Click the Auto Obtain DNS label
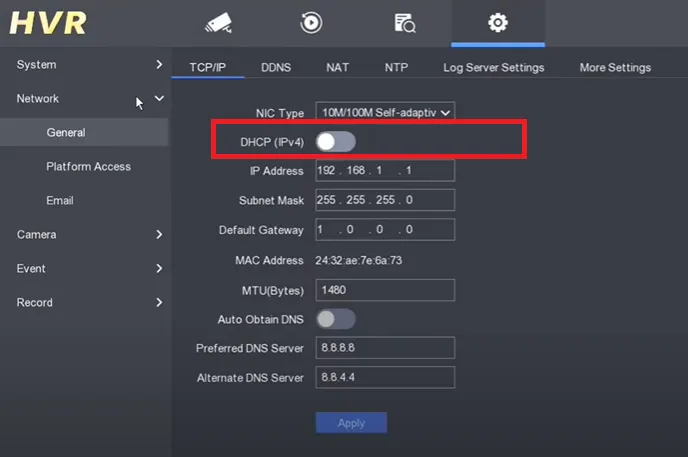This screenshot has width=688, height=457. [261, 319]
